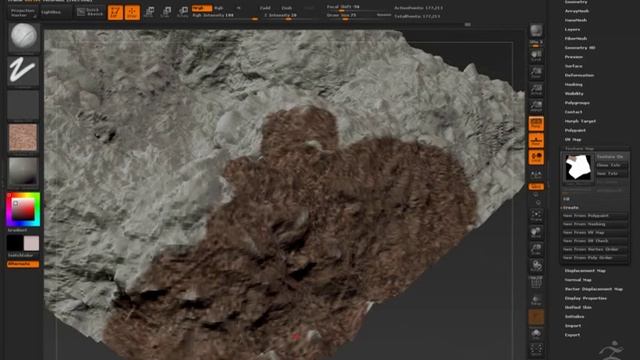The width and height of the screenshot is (640, 360).
Task: Expand the Surface subpalette
Action: 573,66
